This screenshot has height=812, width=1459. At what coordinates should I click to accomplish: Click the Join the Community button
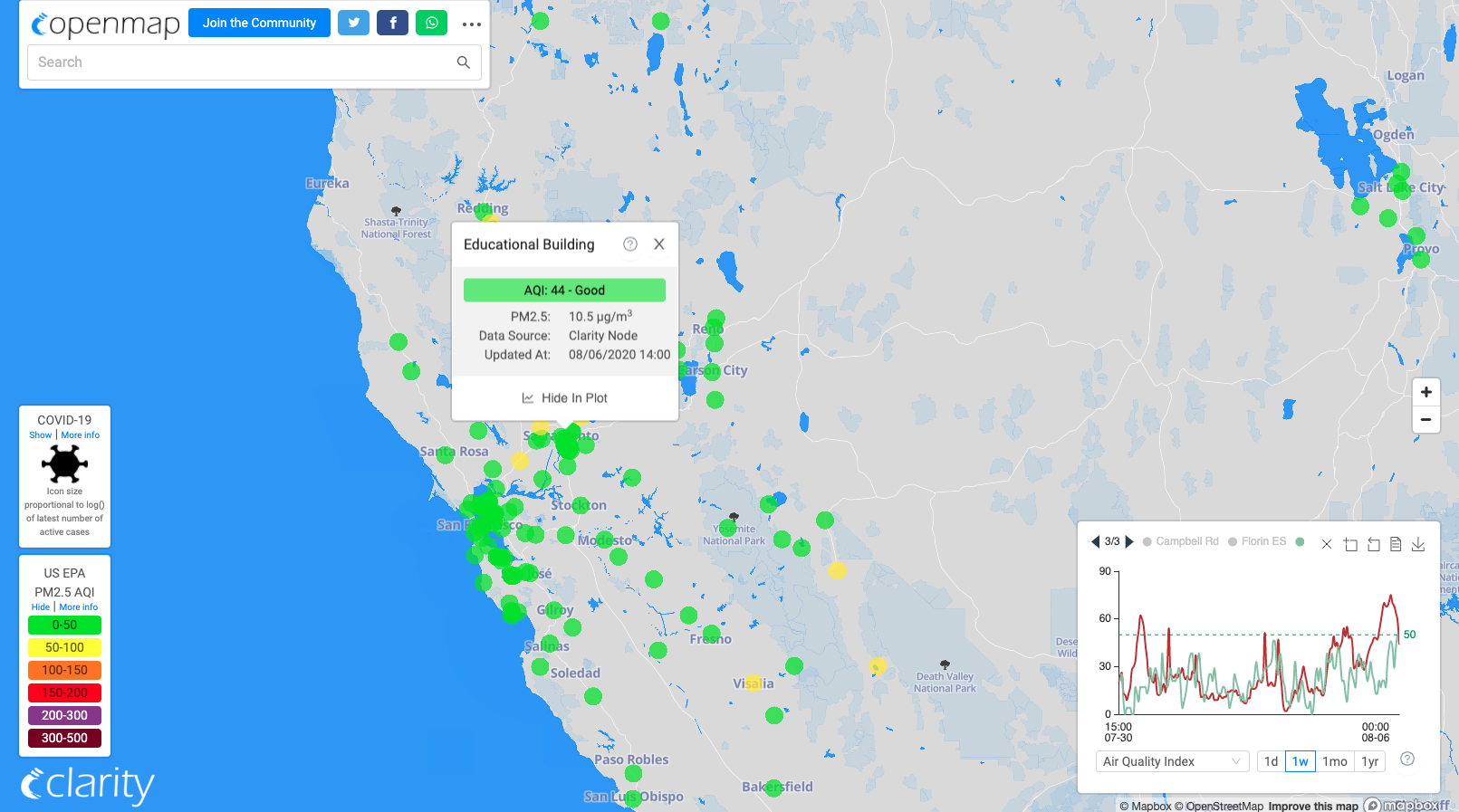click(x=259, y=24)
